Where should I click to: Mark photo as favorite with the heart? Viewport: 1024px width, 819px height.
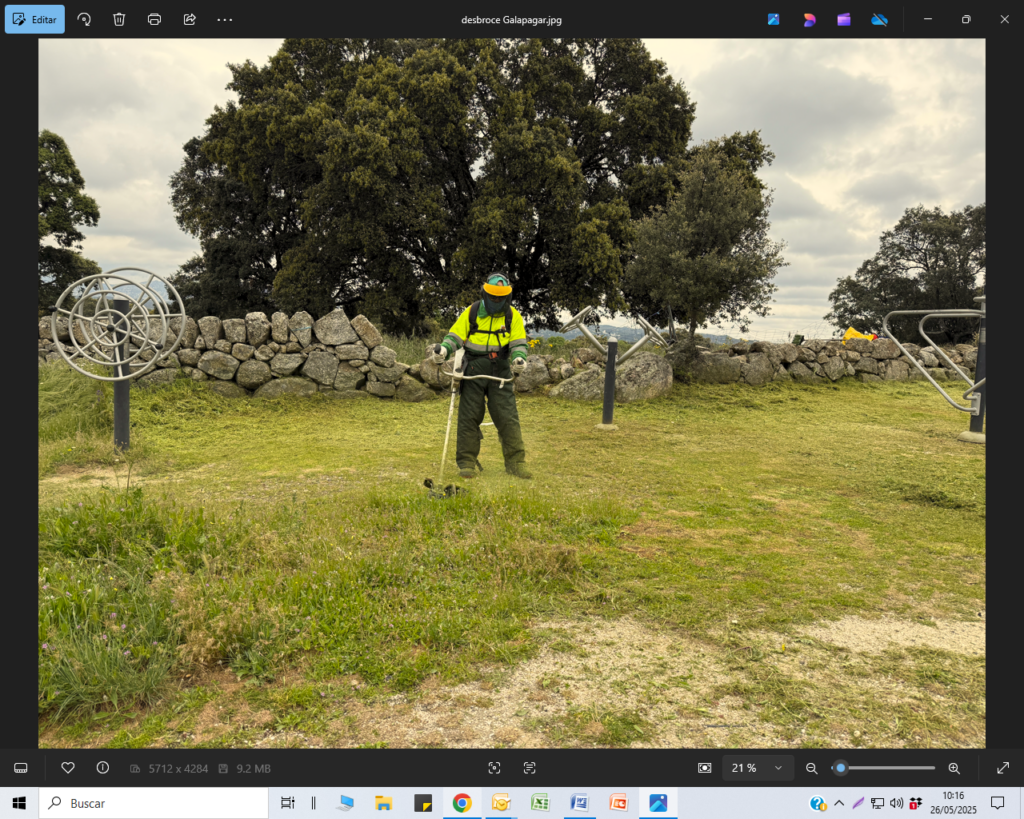68,768
